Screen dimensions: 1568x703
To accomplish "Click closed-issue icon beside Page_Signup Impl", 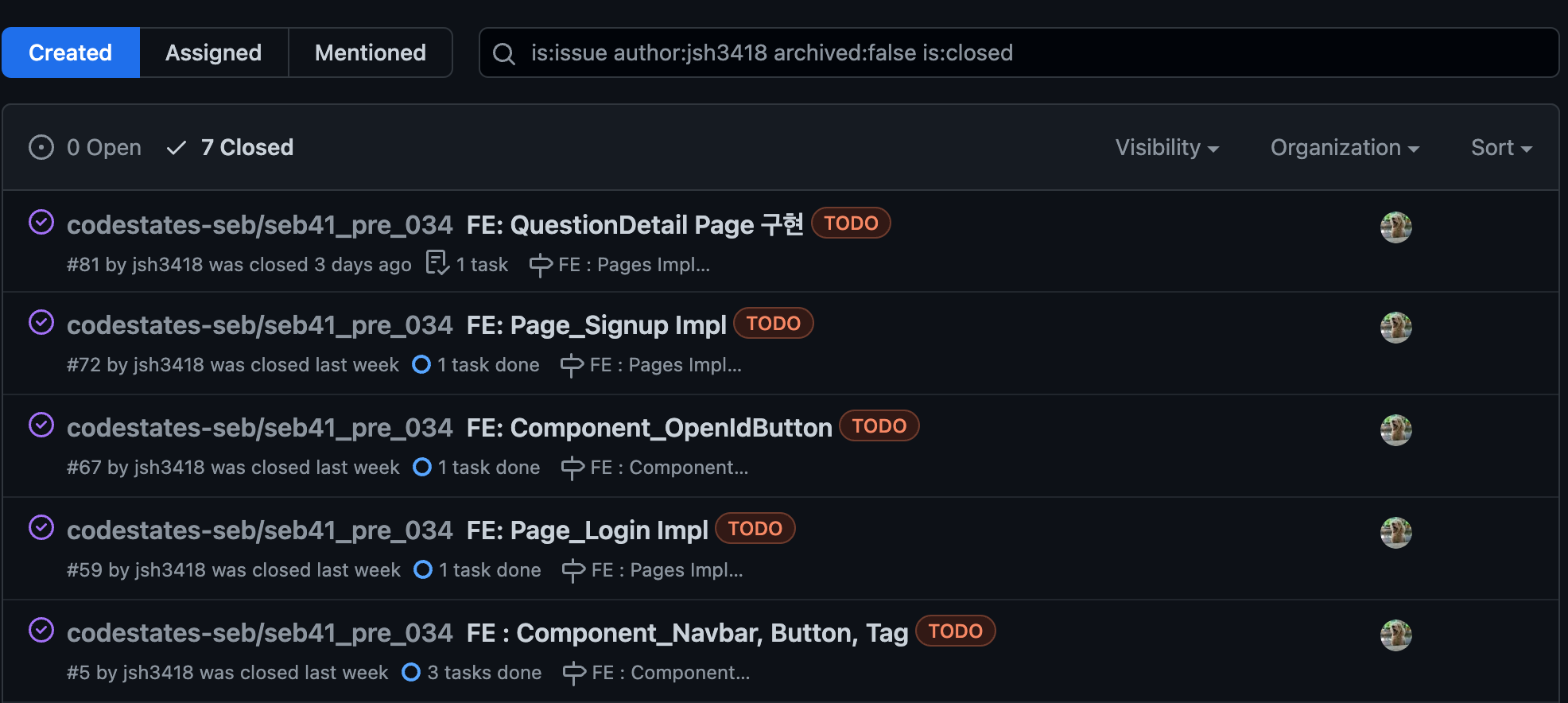I will pyautogui.click(x=41, y=322).
